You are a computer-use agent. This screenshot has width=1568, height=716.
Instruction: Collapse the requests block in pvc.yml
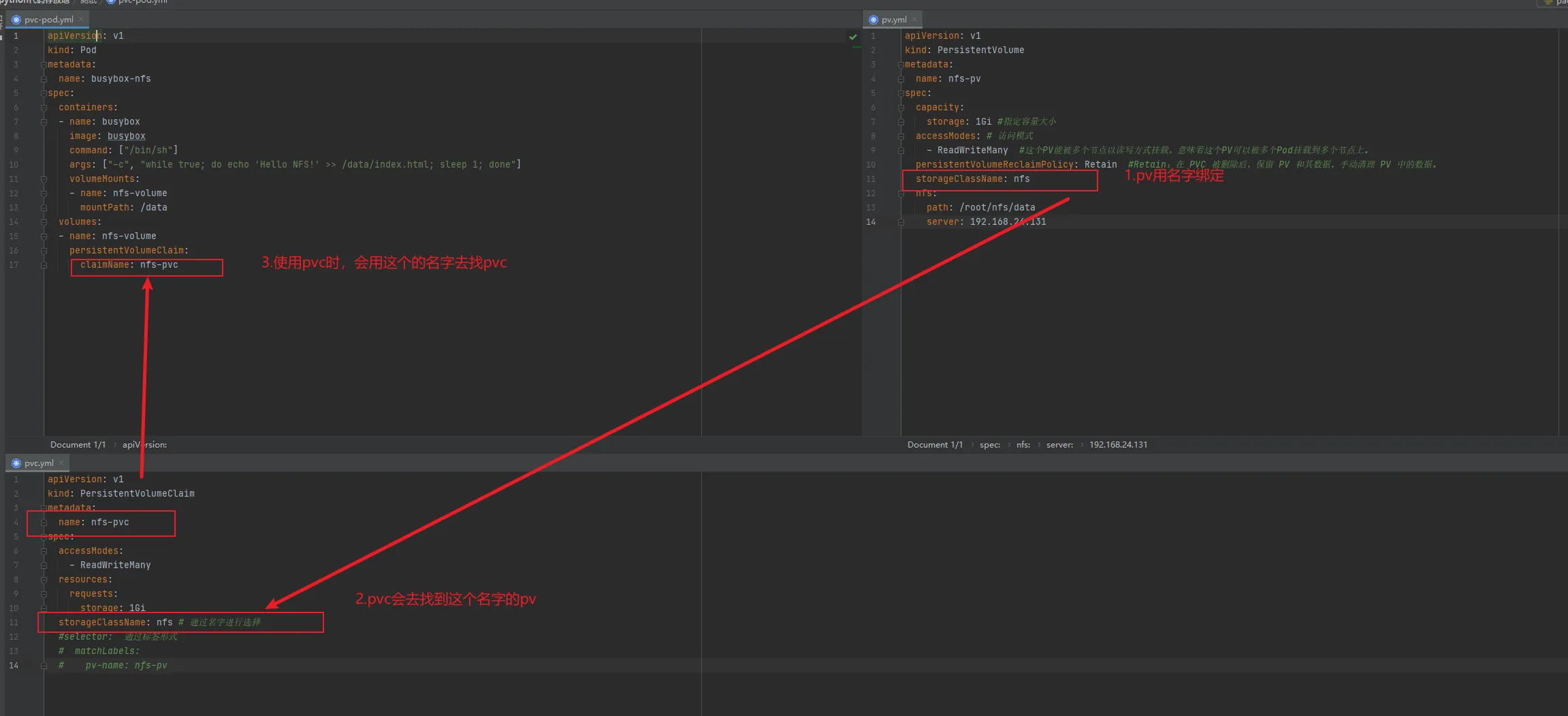44,594
